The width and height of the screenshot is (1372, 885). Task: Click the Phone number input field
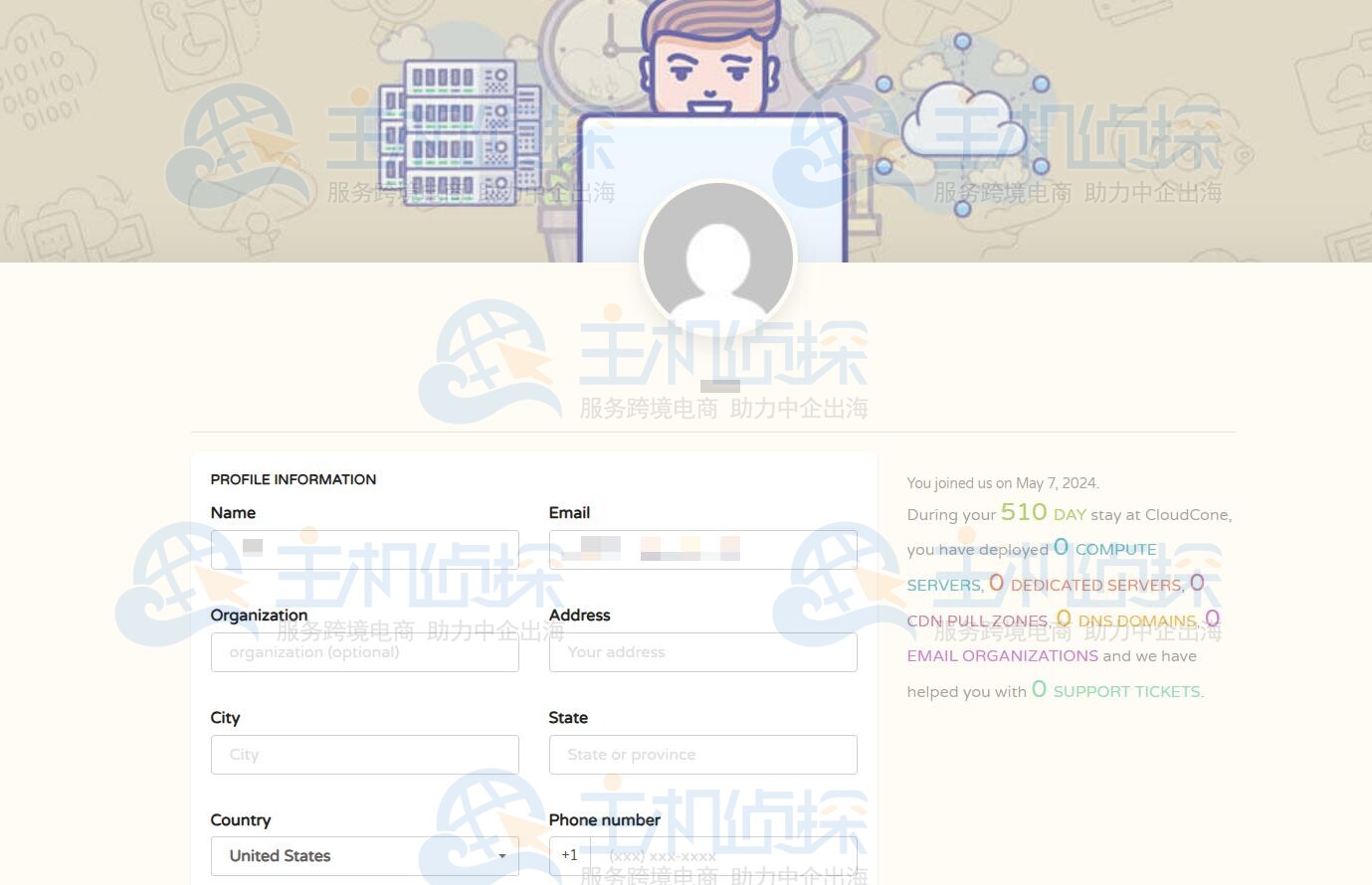(721, 856)
